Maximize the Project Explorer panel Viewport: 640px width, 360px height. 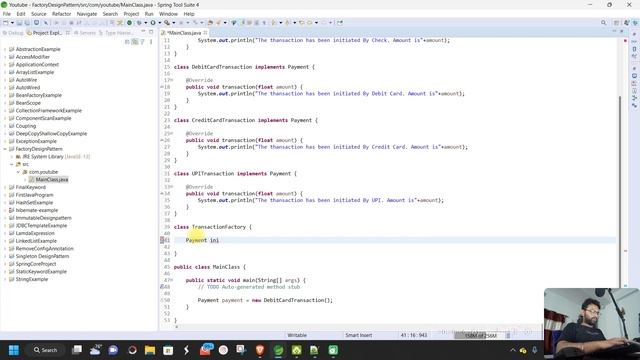tap(151, 32)
